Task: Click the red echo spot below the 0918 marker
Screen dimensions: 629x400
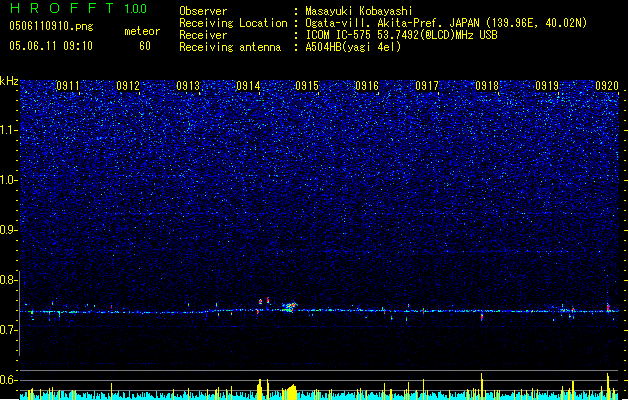Action: click(482, 317)
